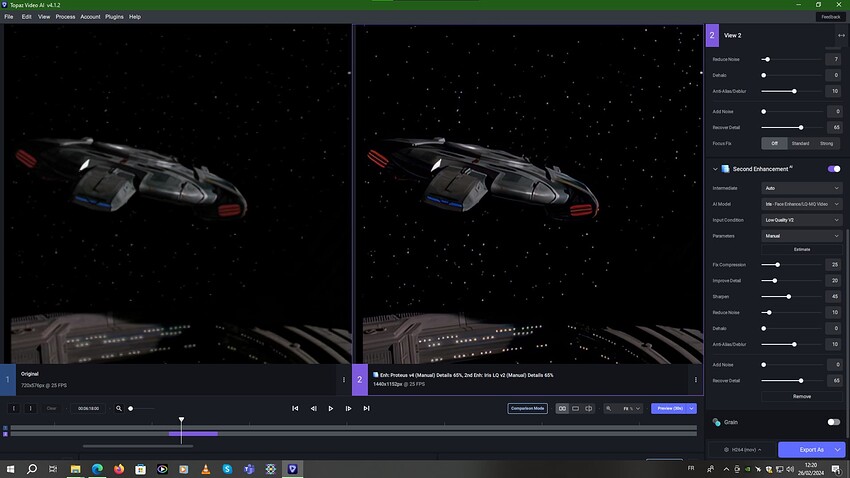This screenshot has width=850, height=478.
Task: Click the Feedback button
Action: 830,17
